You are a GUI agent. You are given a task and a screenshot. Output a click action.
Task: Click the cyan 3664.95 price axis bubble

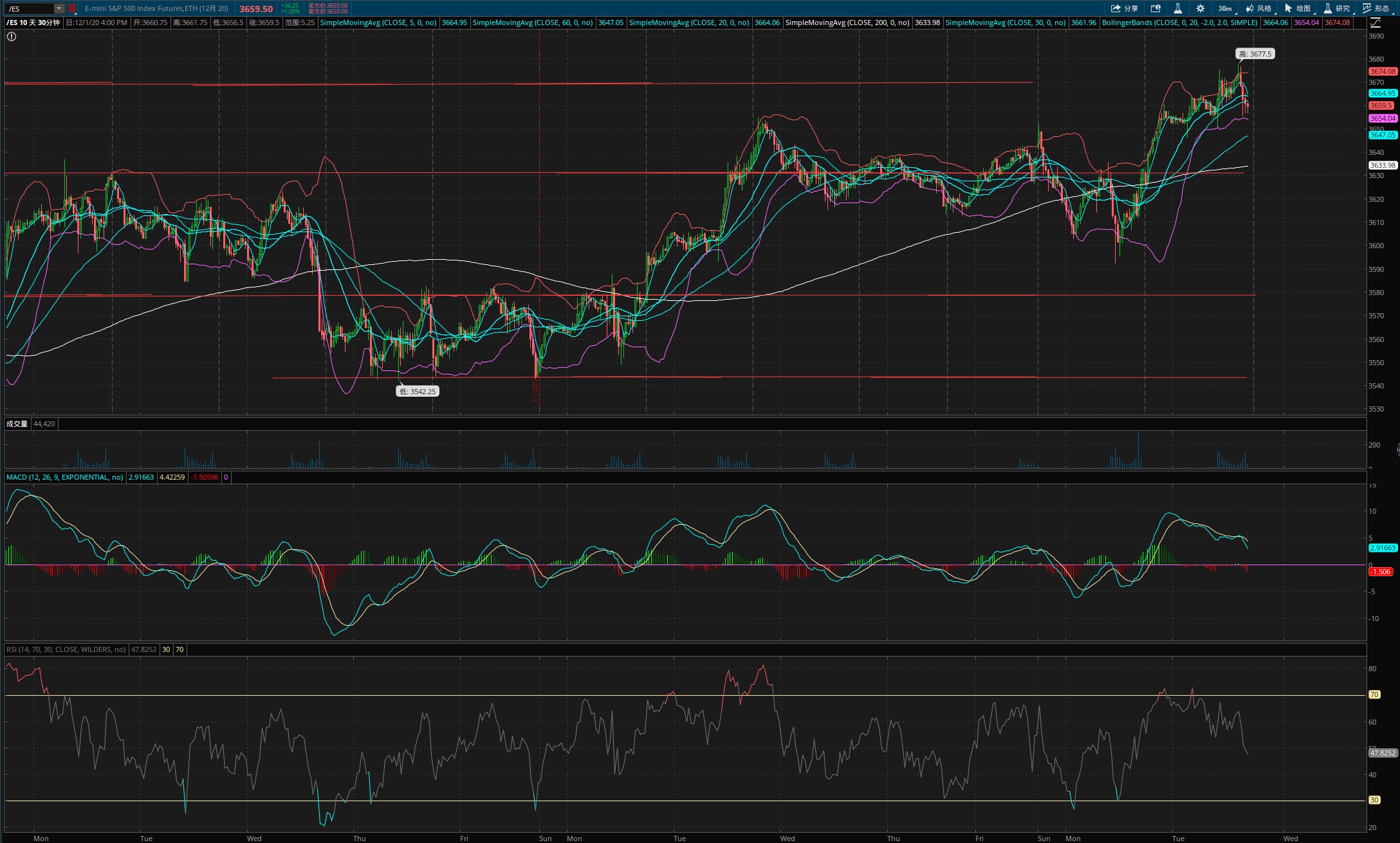coord(1383,93)
